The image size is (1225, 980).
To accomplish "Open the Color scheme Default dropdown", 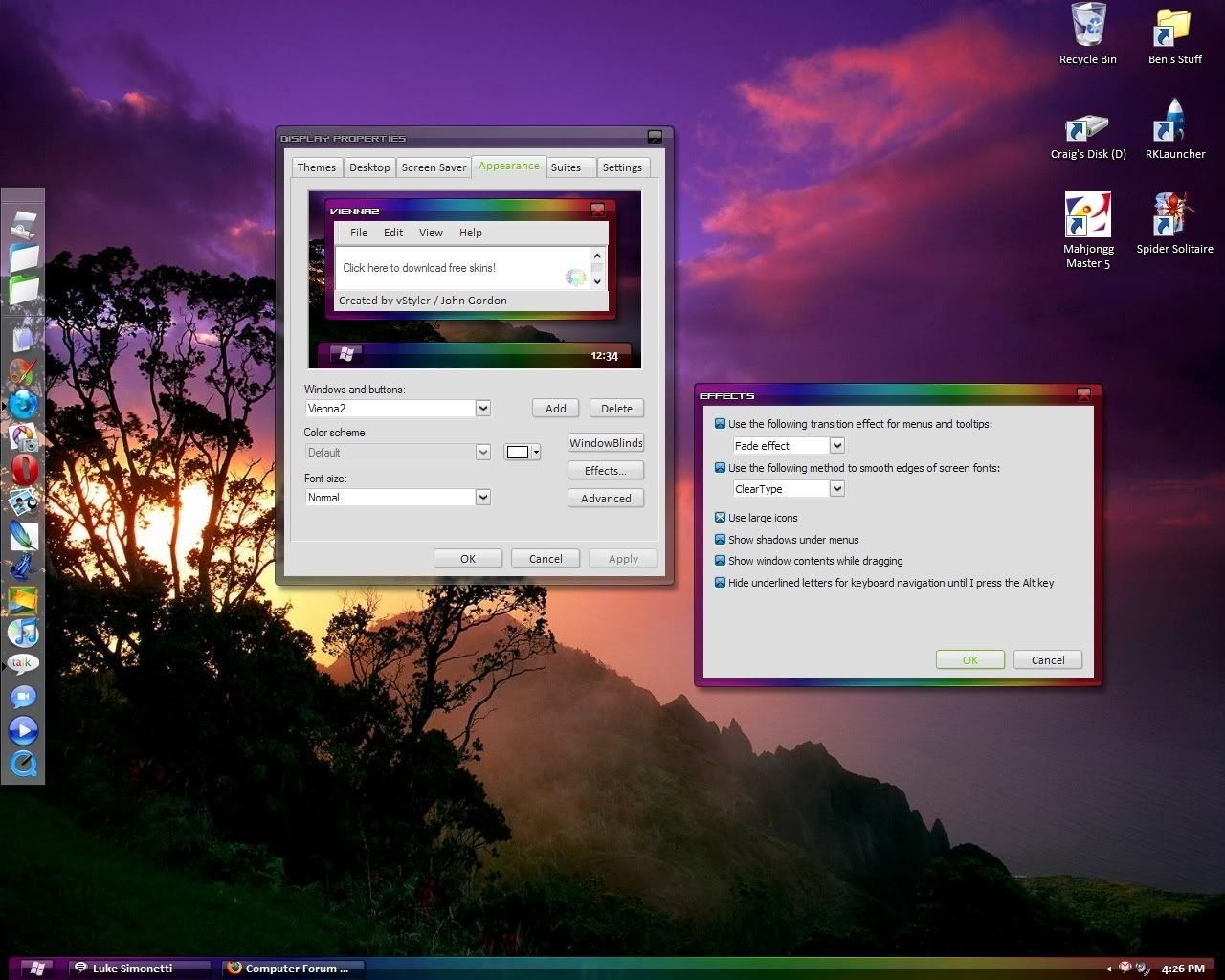I will click(483, 453).
